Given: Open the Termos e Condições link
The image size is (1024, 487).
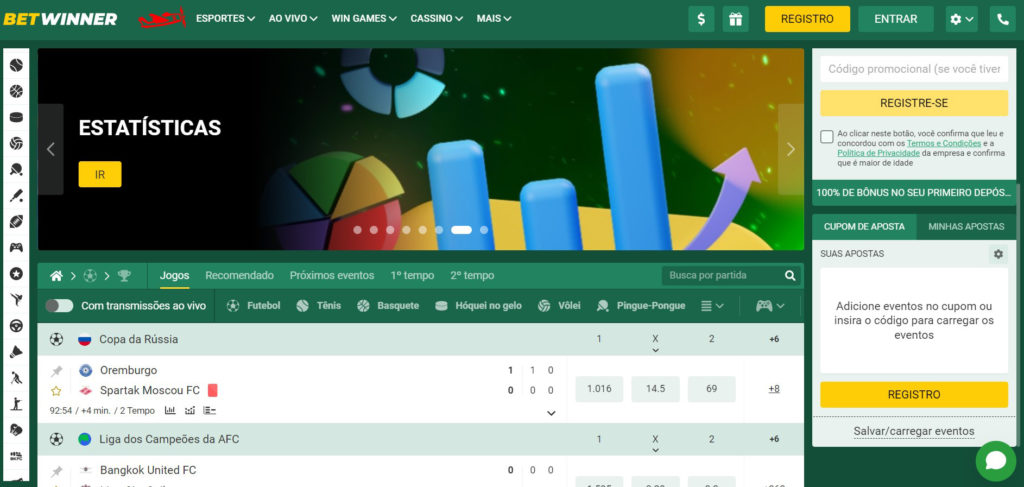Looking at the screenshot, I should coord(944,143).
